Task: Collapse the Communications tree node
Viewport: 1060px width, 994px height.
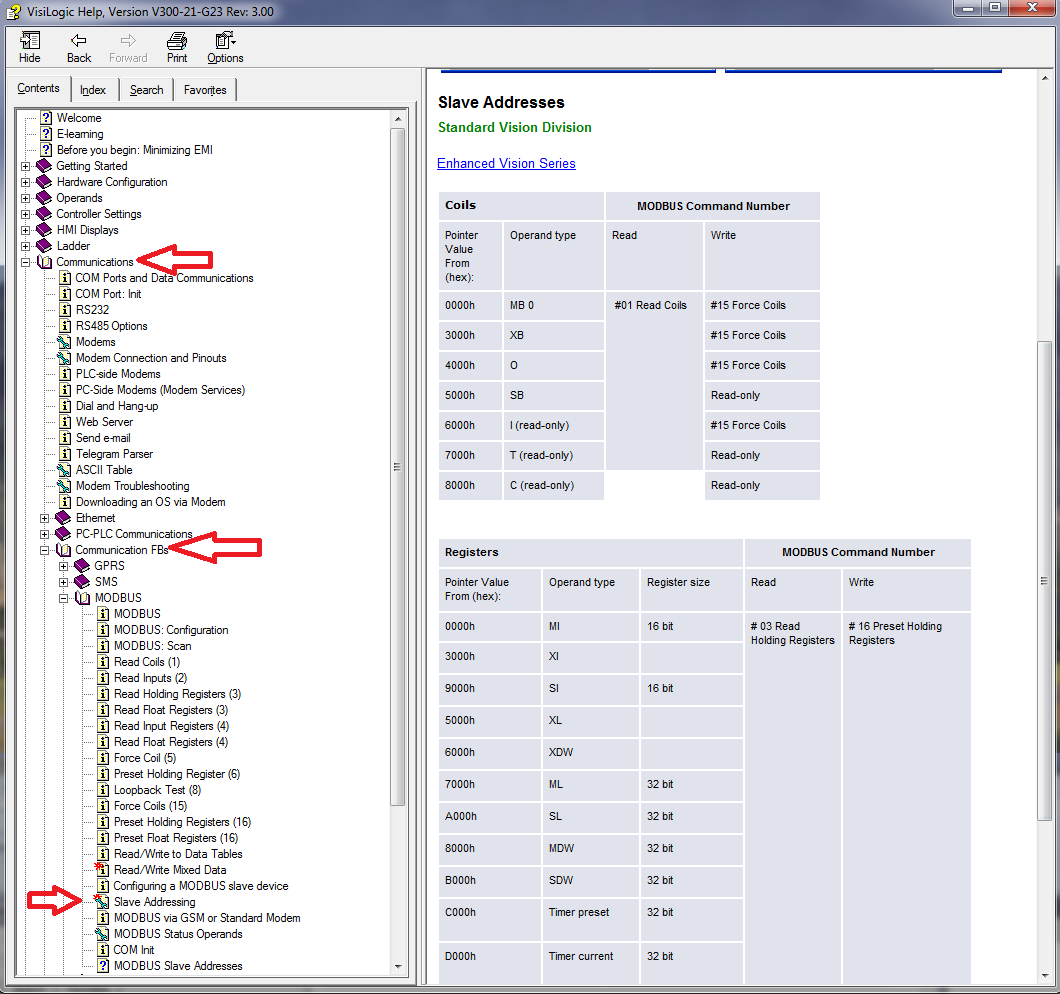Action: point(26,262)
